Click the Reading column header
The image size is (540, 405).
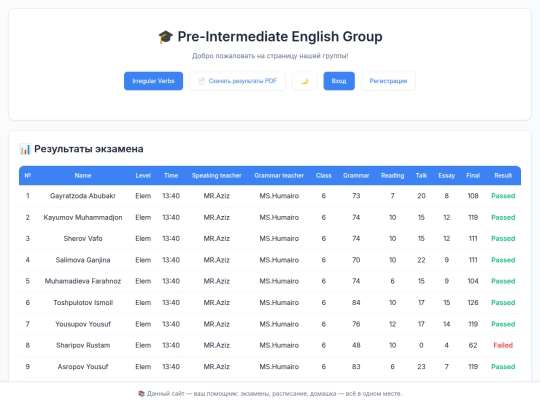(392, 176)
